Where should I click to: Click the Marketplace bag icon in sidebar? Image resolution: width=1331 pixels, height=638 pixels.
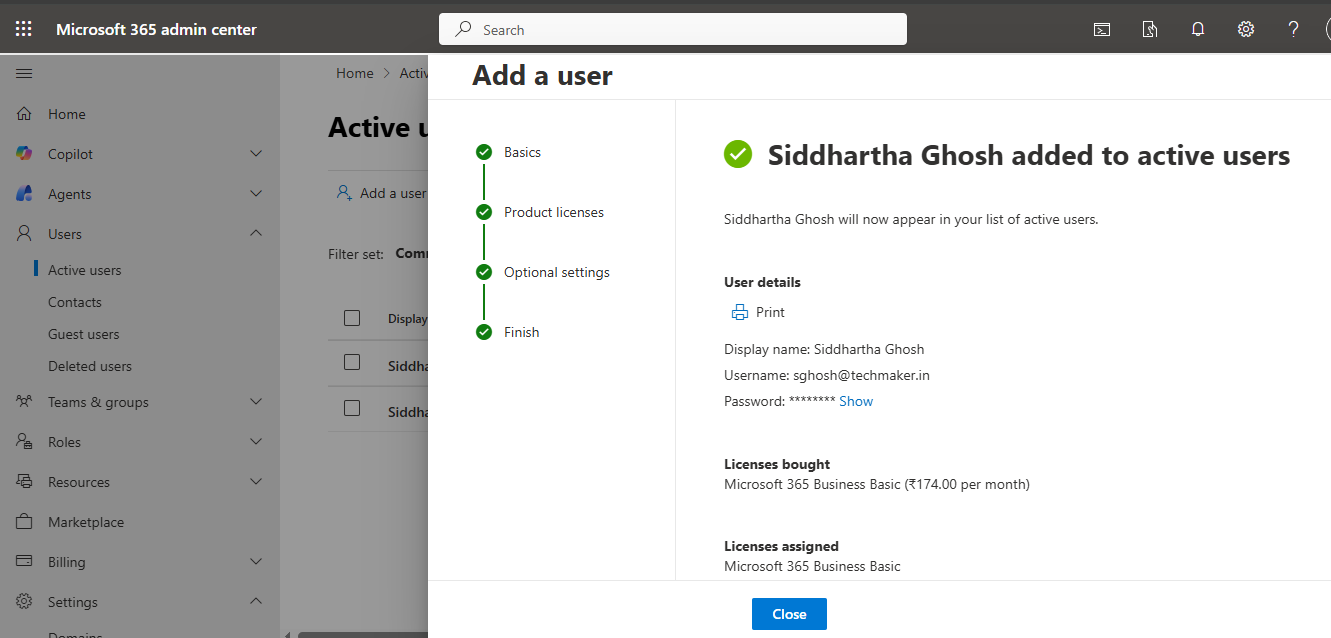click(25, 522)
